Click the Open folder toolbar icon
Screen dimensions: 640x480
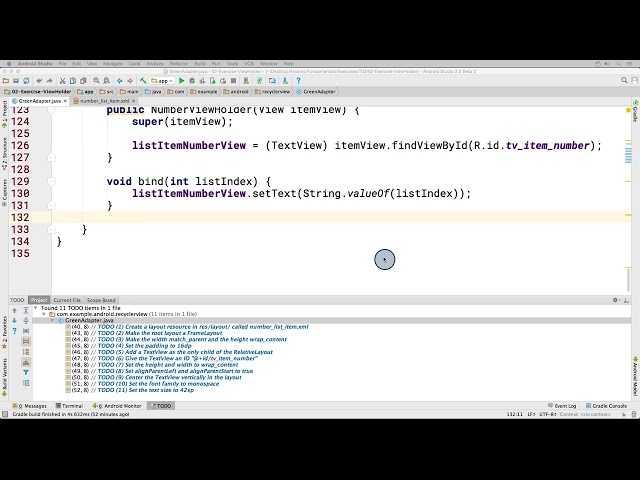6,81
